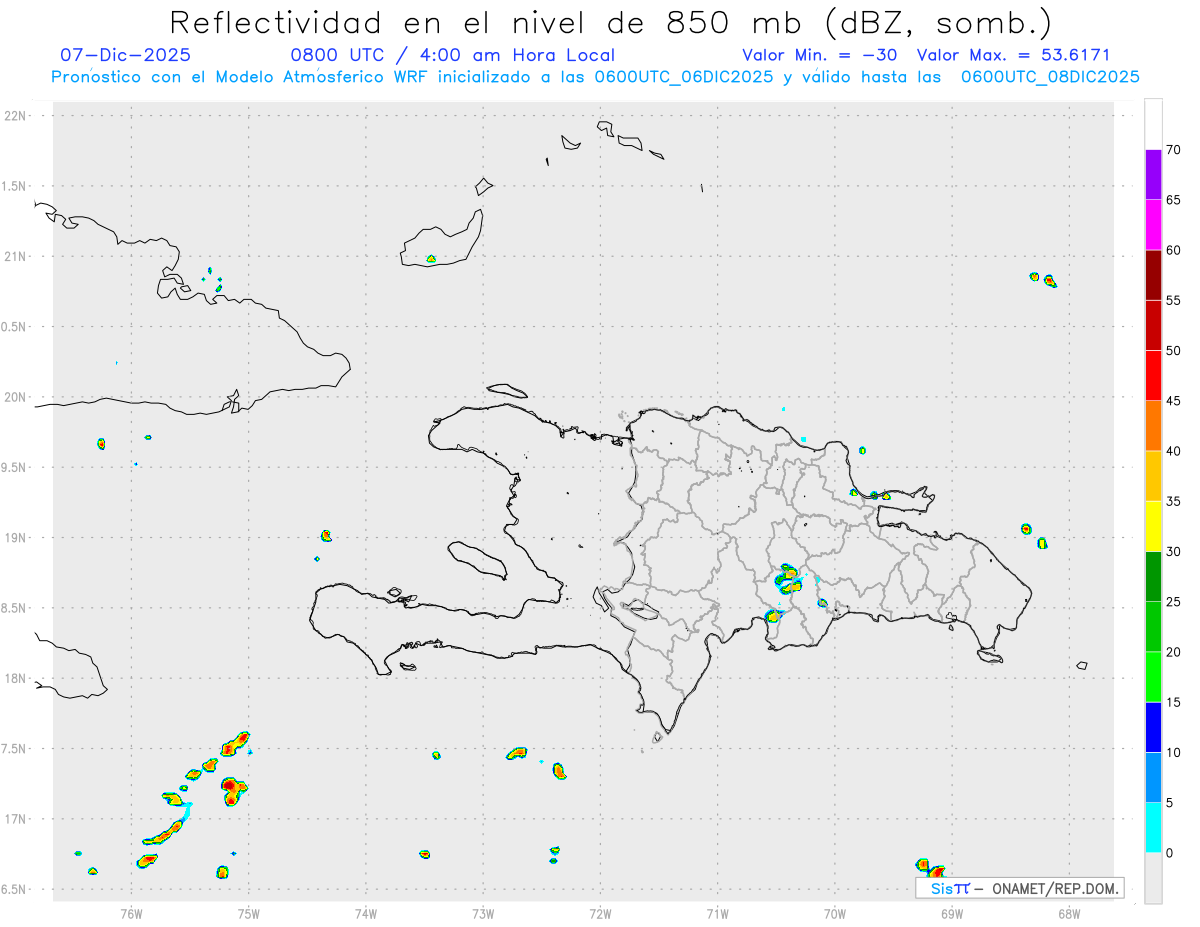1200x927 pixels.
Task: Click the cyan 0–5 dBZ color band
Action: point(1153,828)
